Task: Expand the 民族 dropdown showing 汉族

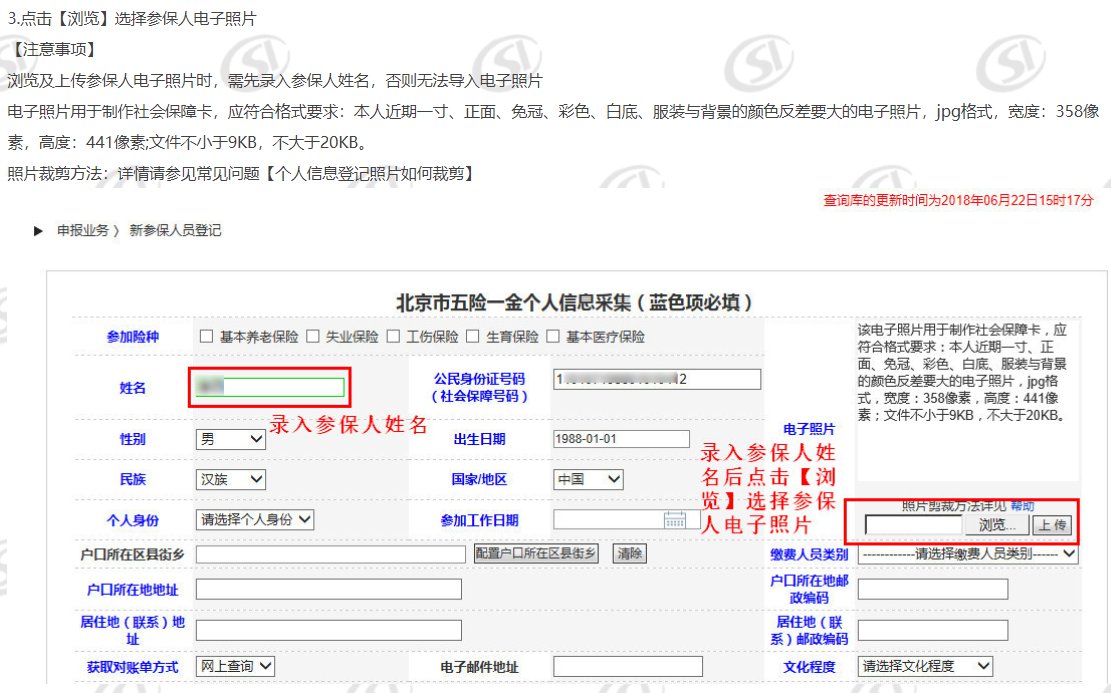Action: 230,480
